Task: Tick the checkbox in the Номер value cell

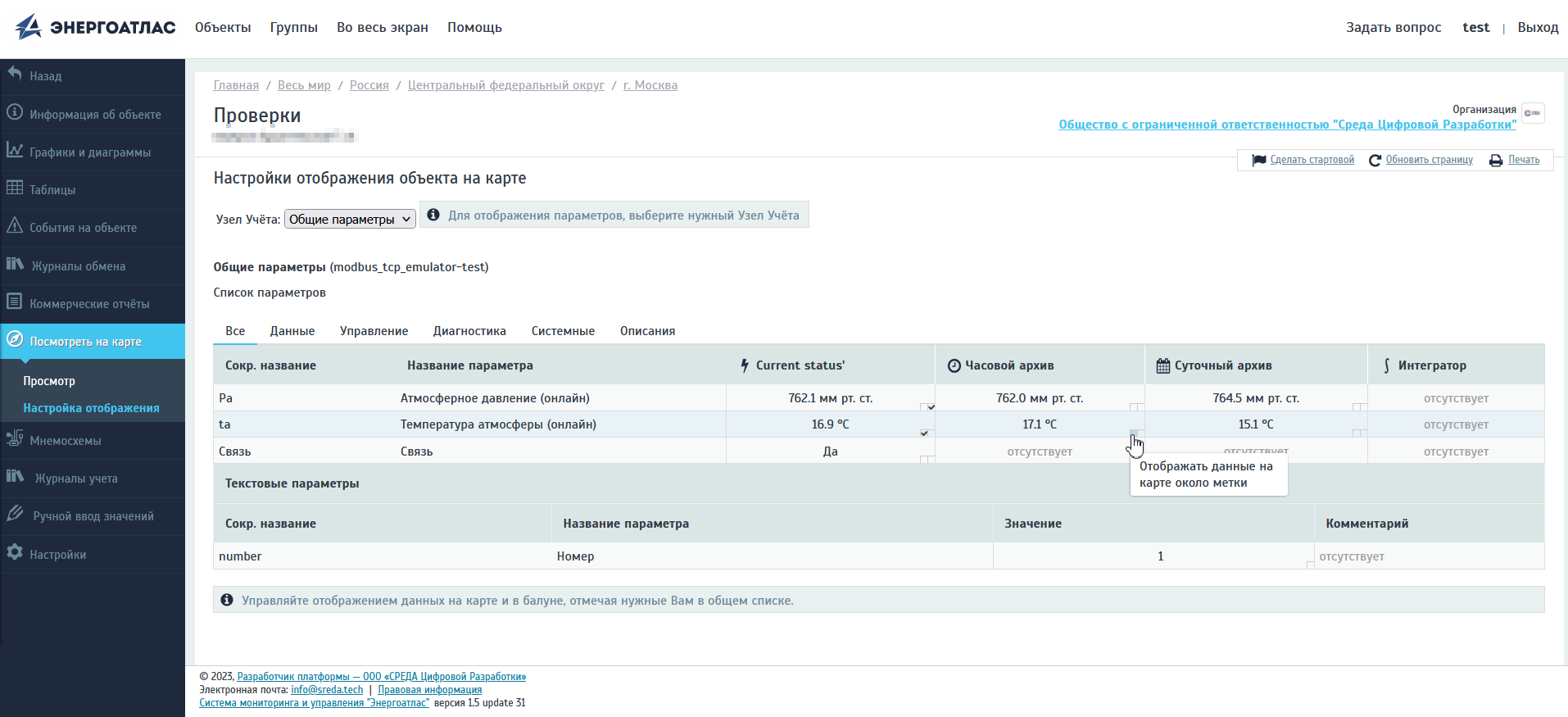Action: (x=1310, y=565)
